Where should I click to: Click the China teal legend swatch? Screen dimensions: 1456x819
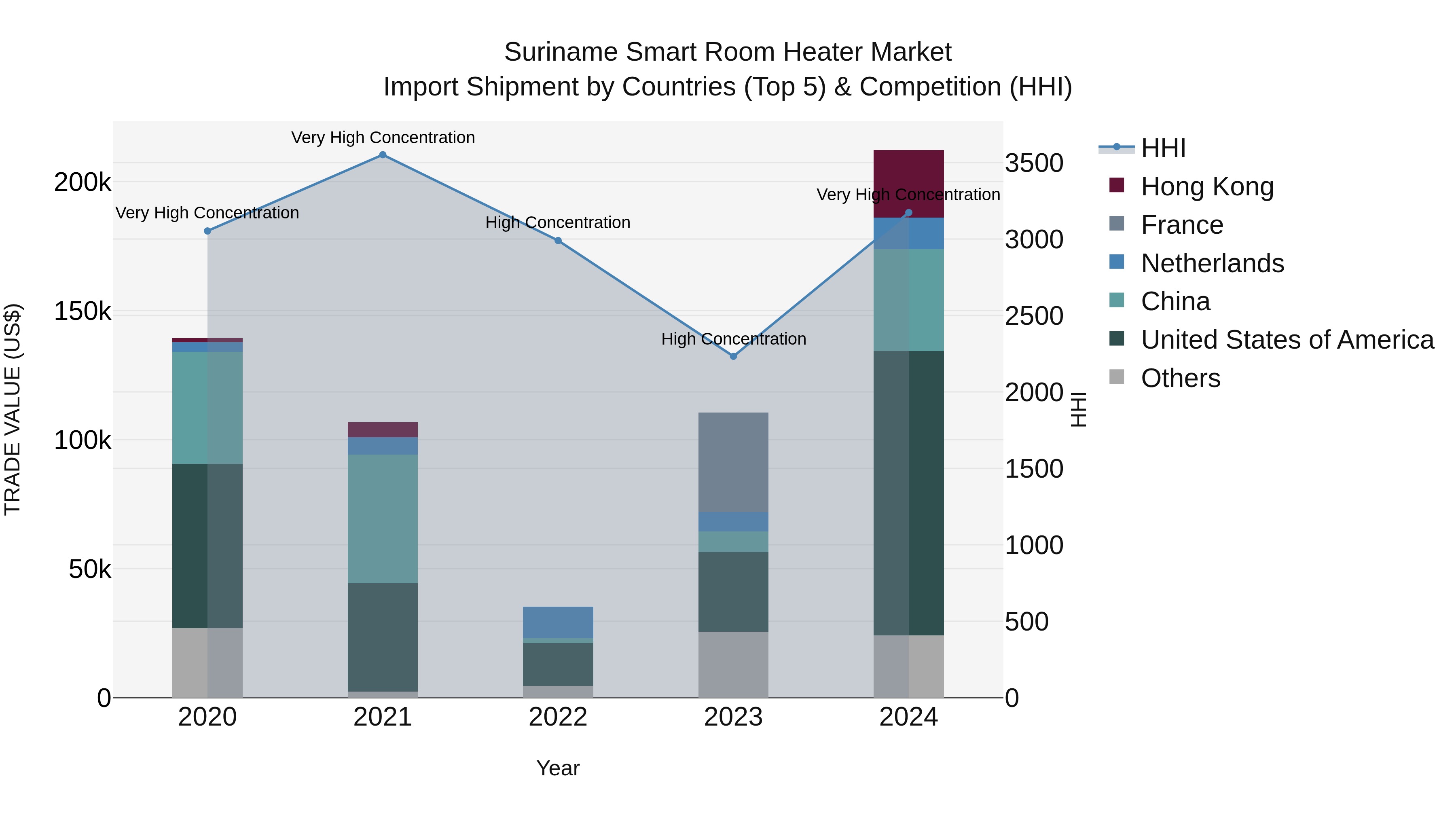tap(1117, 300)
